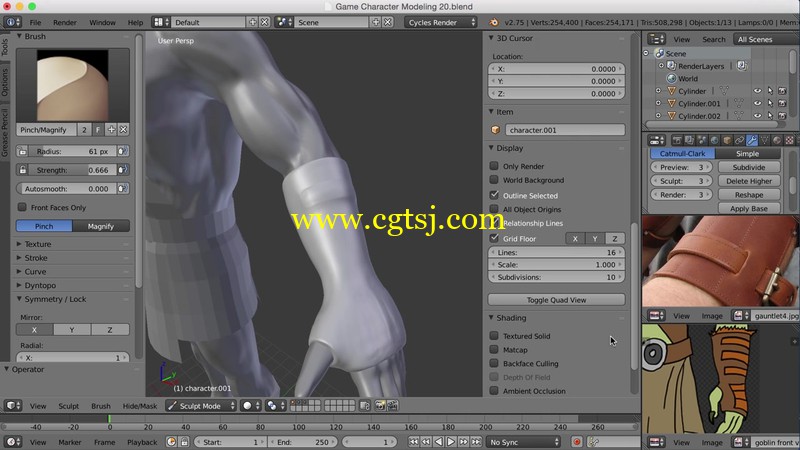800x450 pixels.
Task: Expand the Cylinder.002 tree item
Action: (x=658, y=116)
